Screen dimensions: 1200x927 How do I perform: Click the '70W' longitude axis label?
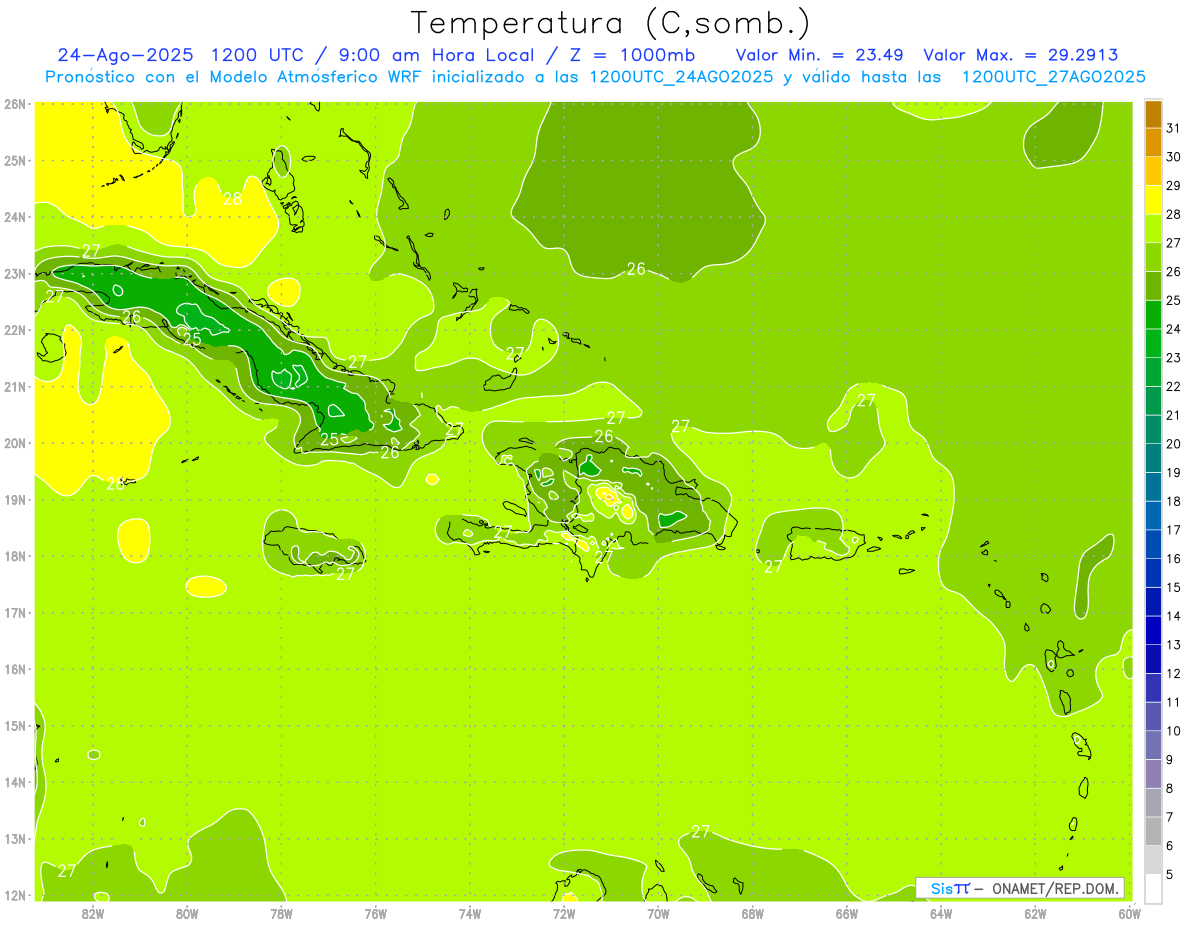pyautogui.click(x=658, y=912)
